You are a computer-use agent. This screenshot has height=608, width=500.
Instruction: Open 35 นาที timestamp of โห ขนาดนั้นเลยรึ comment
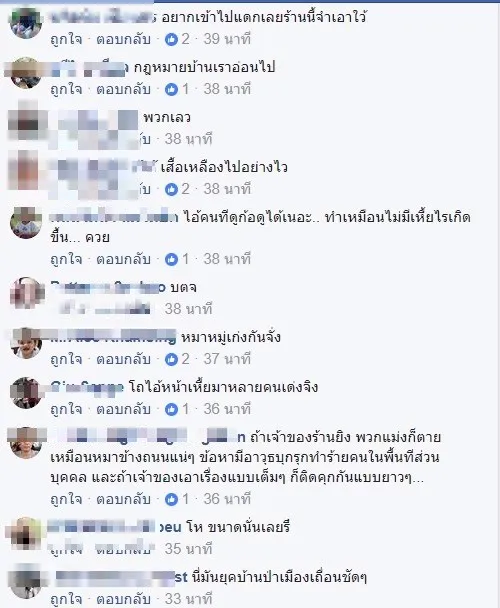coord(189,549)
